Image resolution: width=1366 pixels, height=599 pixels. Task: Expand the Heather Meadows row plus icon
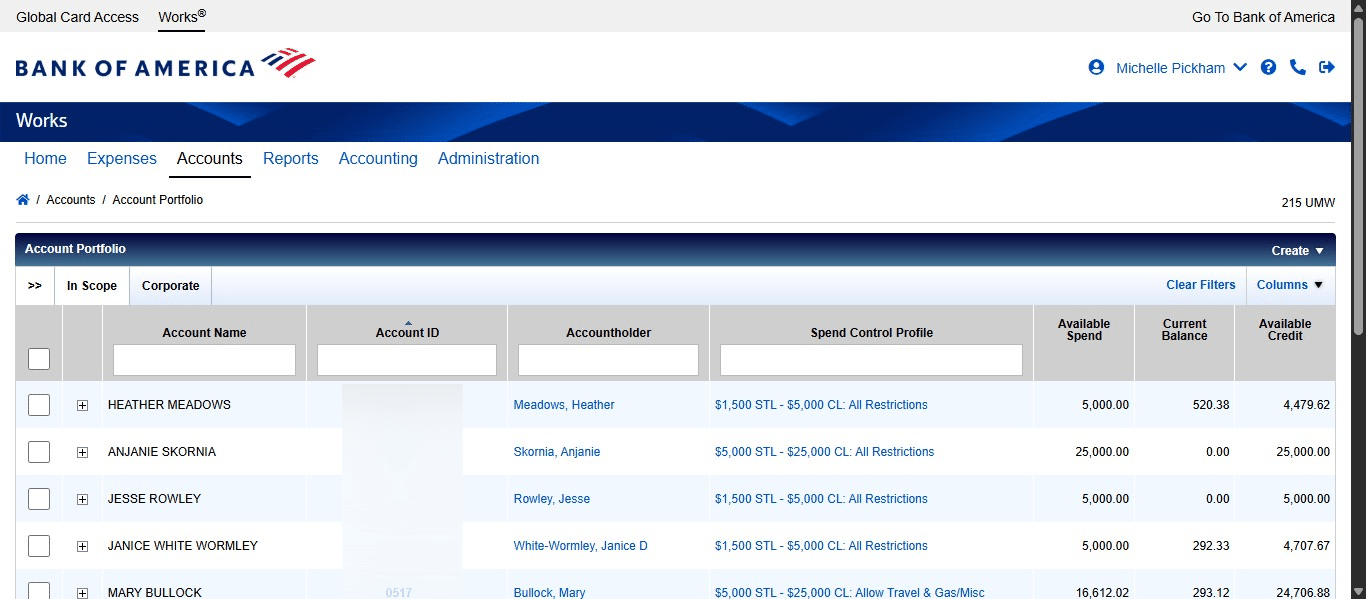click(x=83, y=405)
